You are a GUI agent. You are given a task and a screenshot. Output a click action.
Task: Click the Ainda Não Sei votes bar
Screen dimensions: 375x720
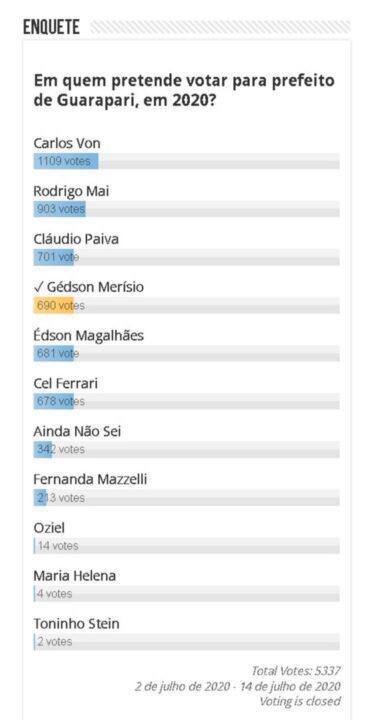(186, 450)
